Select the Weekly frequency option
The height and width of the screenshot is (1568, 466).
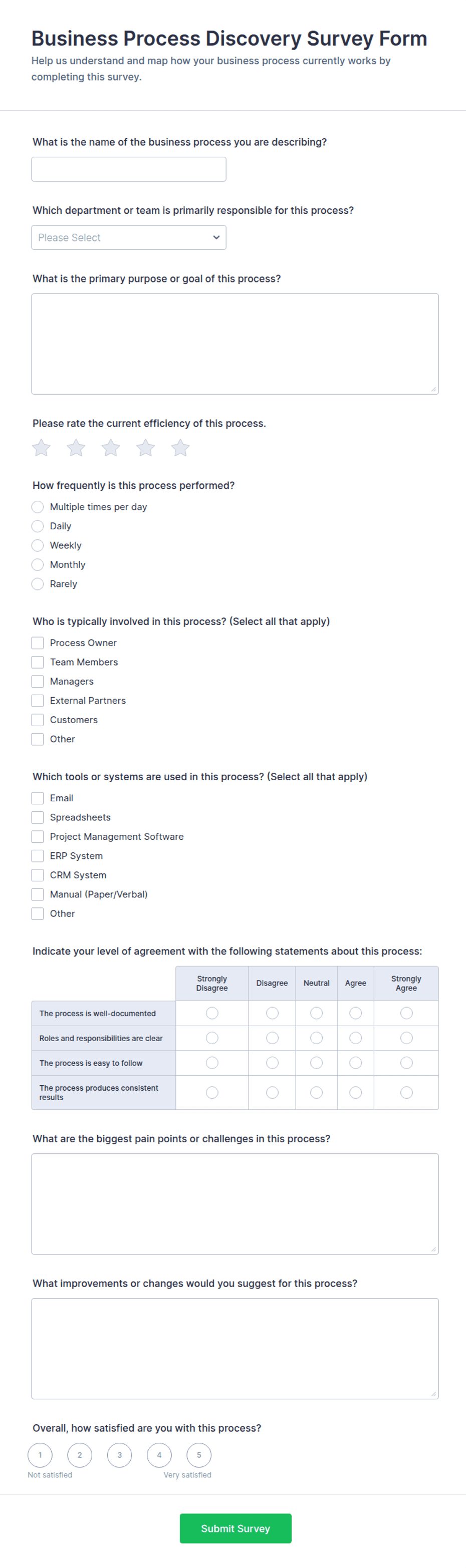click(x=38, y=545)
